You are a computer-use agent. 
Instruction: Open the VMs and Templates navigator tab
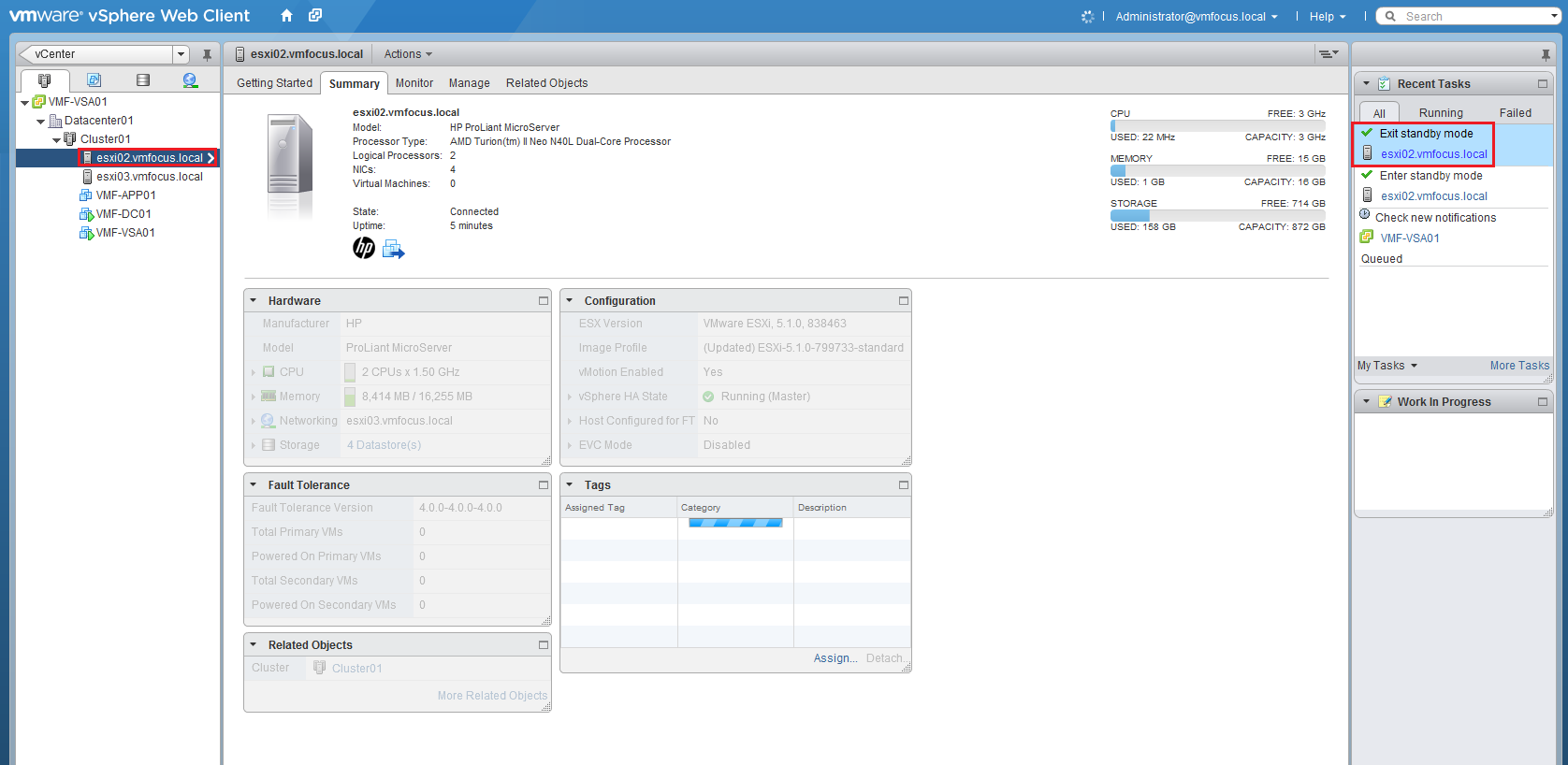click(x=94, y=80)
